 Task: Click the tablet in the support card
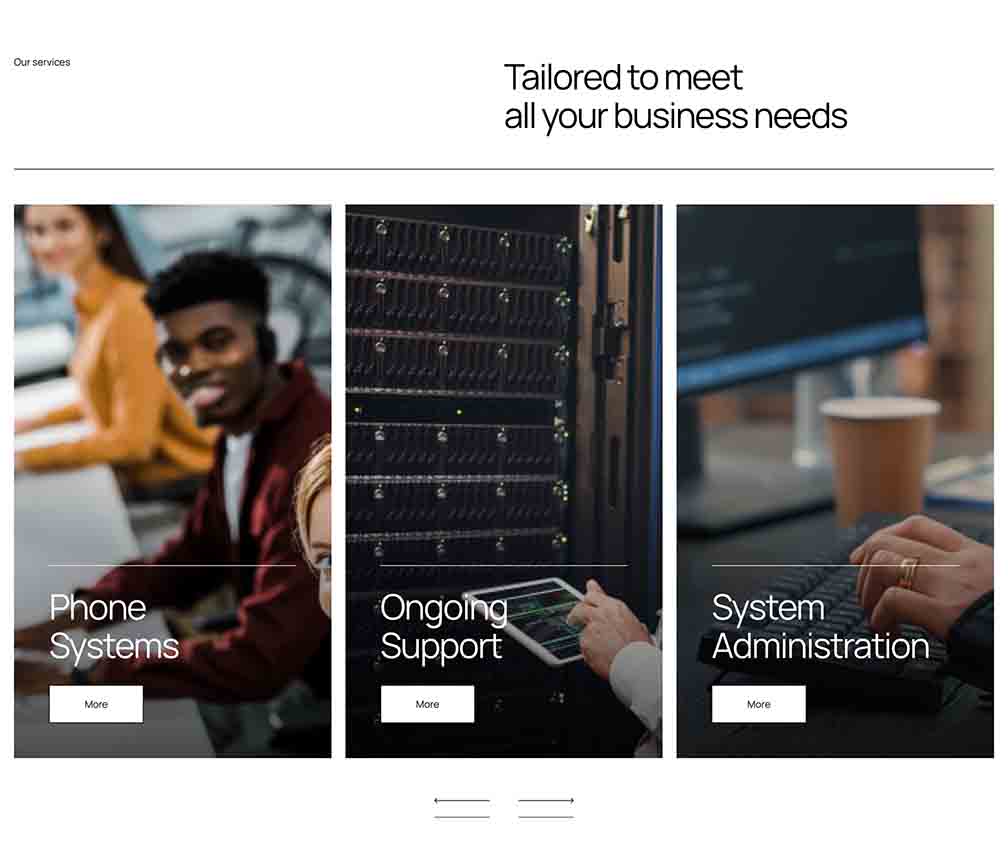(x=528, y=619)
